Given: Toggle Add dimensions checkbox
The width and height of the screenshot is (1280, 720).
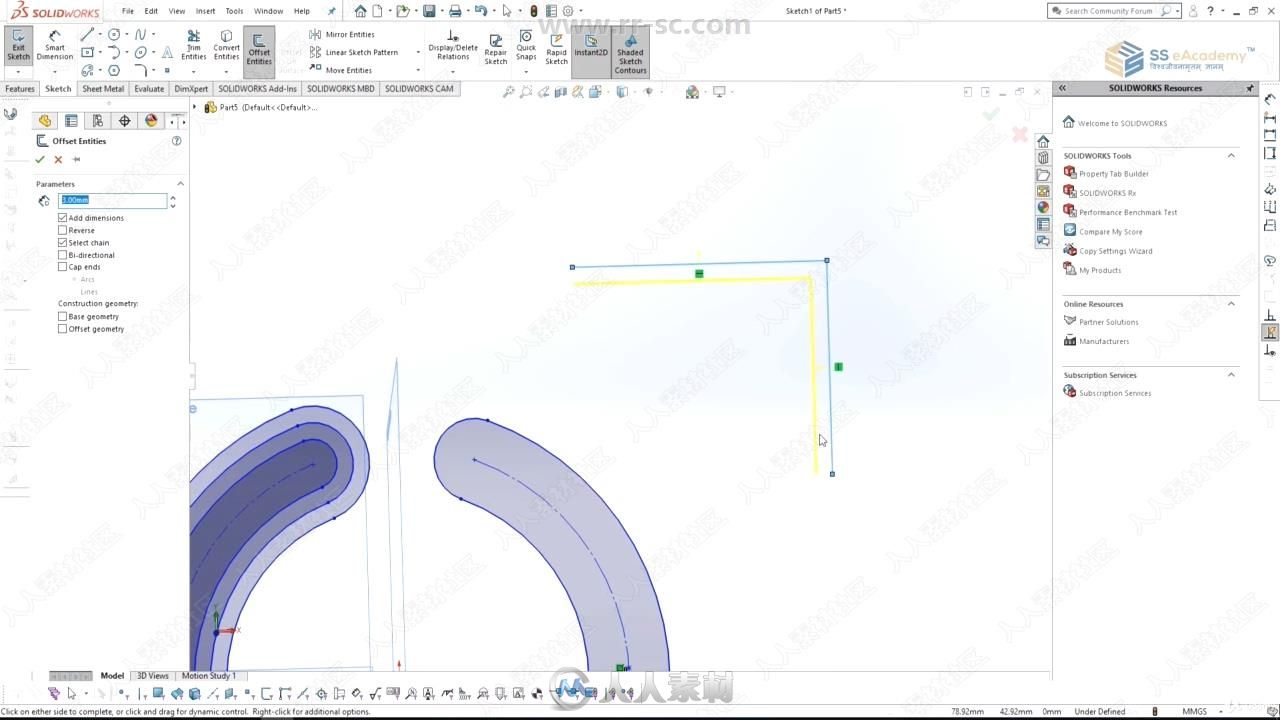Looking at the screenshot, I should point(63,218).
